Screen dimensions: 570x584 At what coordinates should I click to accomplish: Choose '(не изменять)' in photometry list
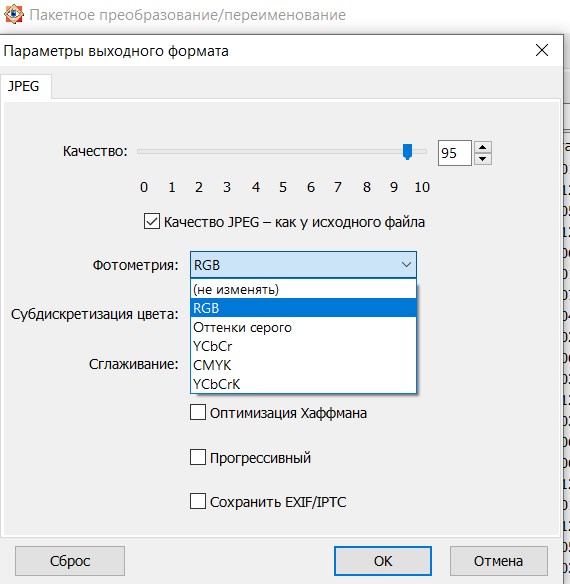[303, 289]
